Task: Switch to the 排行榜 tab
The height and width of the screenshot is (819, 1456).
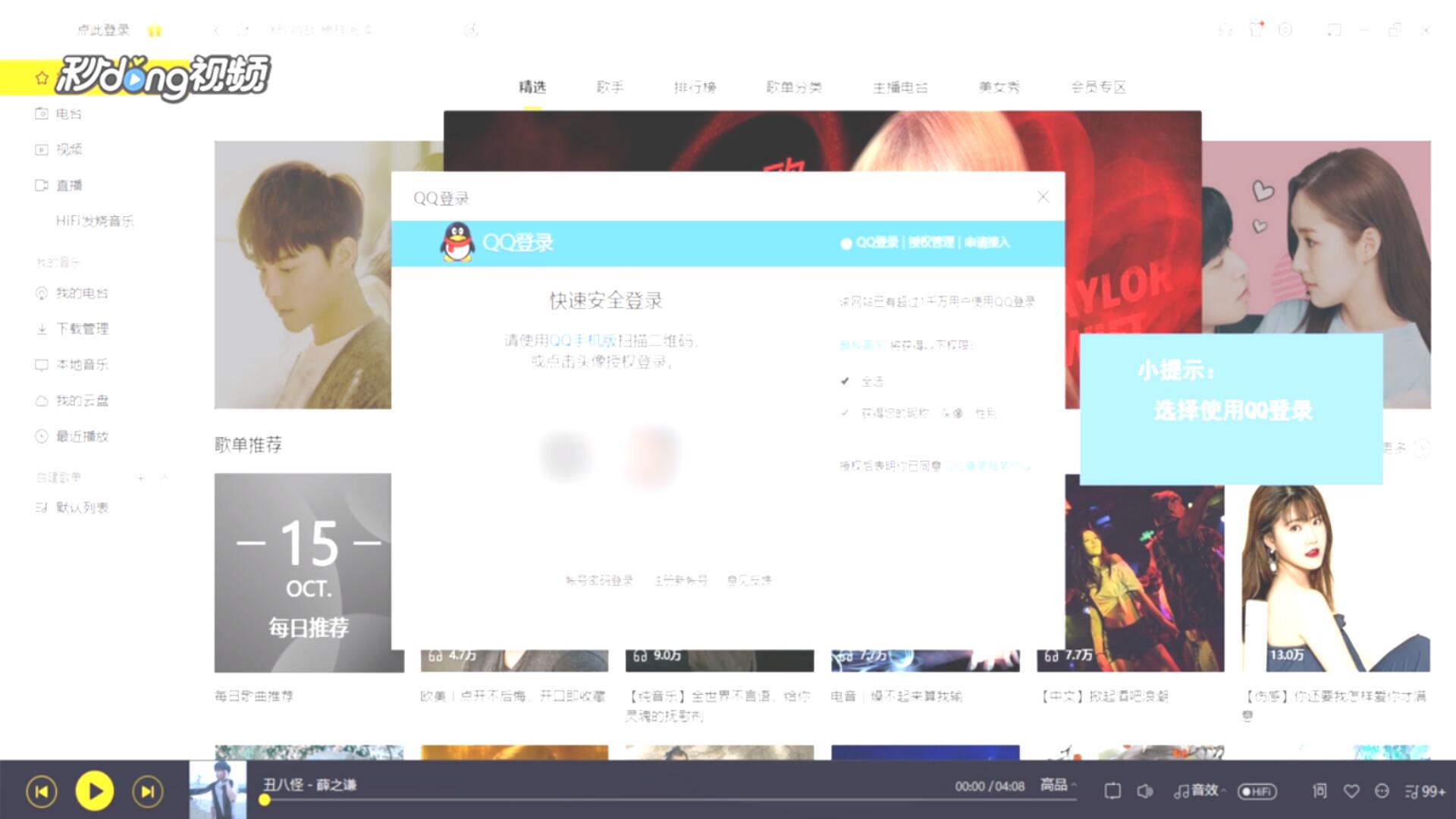Action: tap(695, 87)
